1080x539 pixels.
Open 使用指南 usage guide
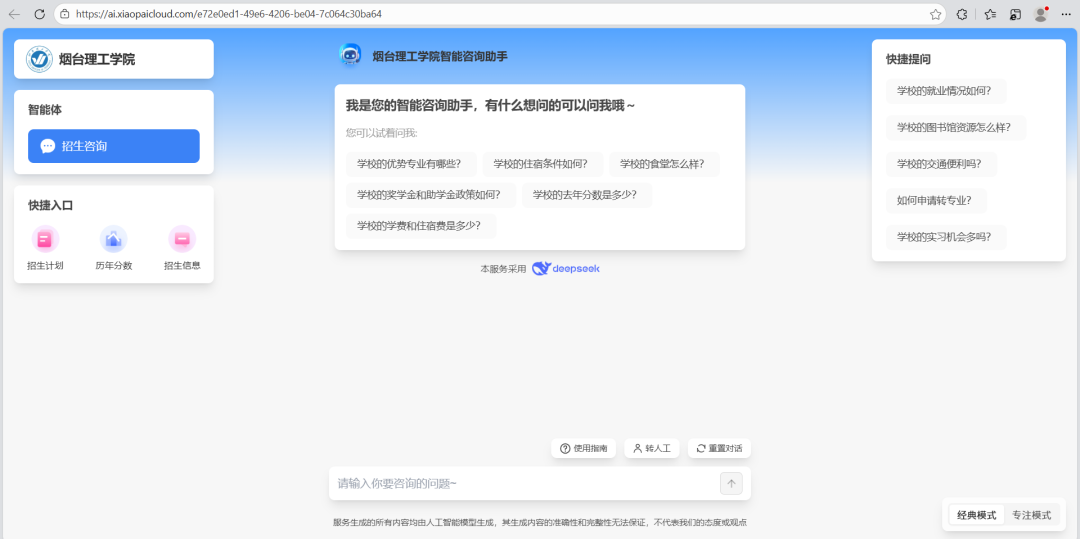[x=583, y=448]
